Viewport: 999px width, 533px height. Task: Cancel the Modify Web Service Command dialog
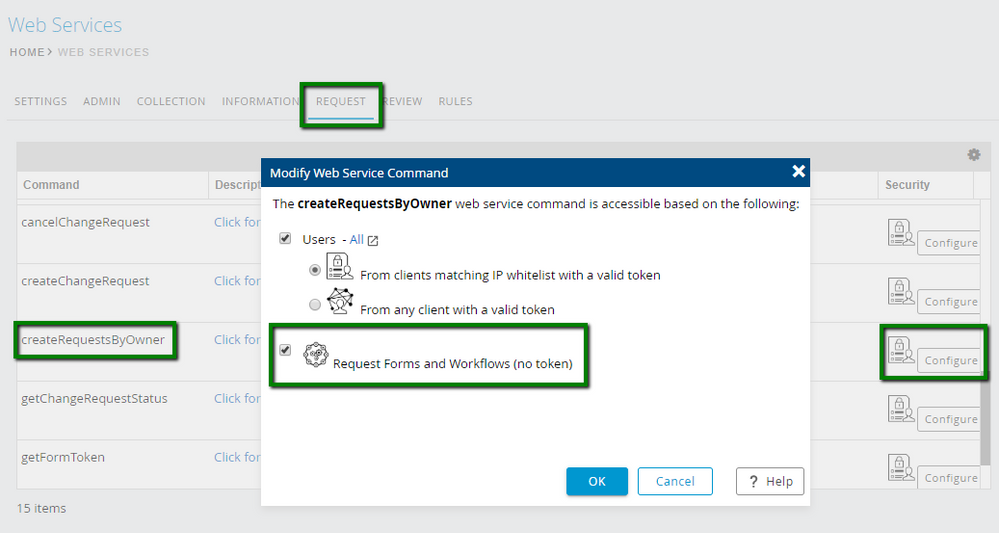(674, 481)
